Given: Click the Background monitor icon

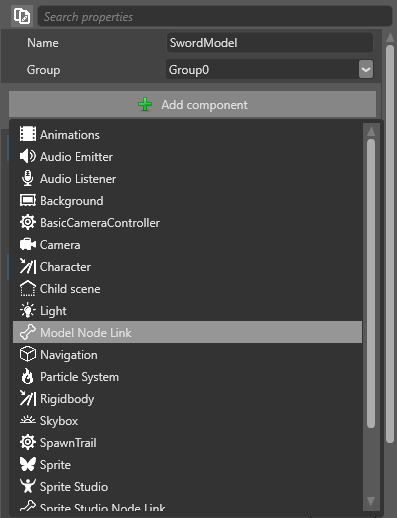Looking at the screenshot, I should pyautogui.click(x=28, y=200).
